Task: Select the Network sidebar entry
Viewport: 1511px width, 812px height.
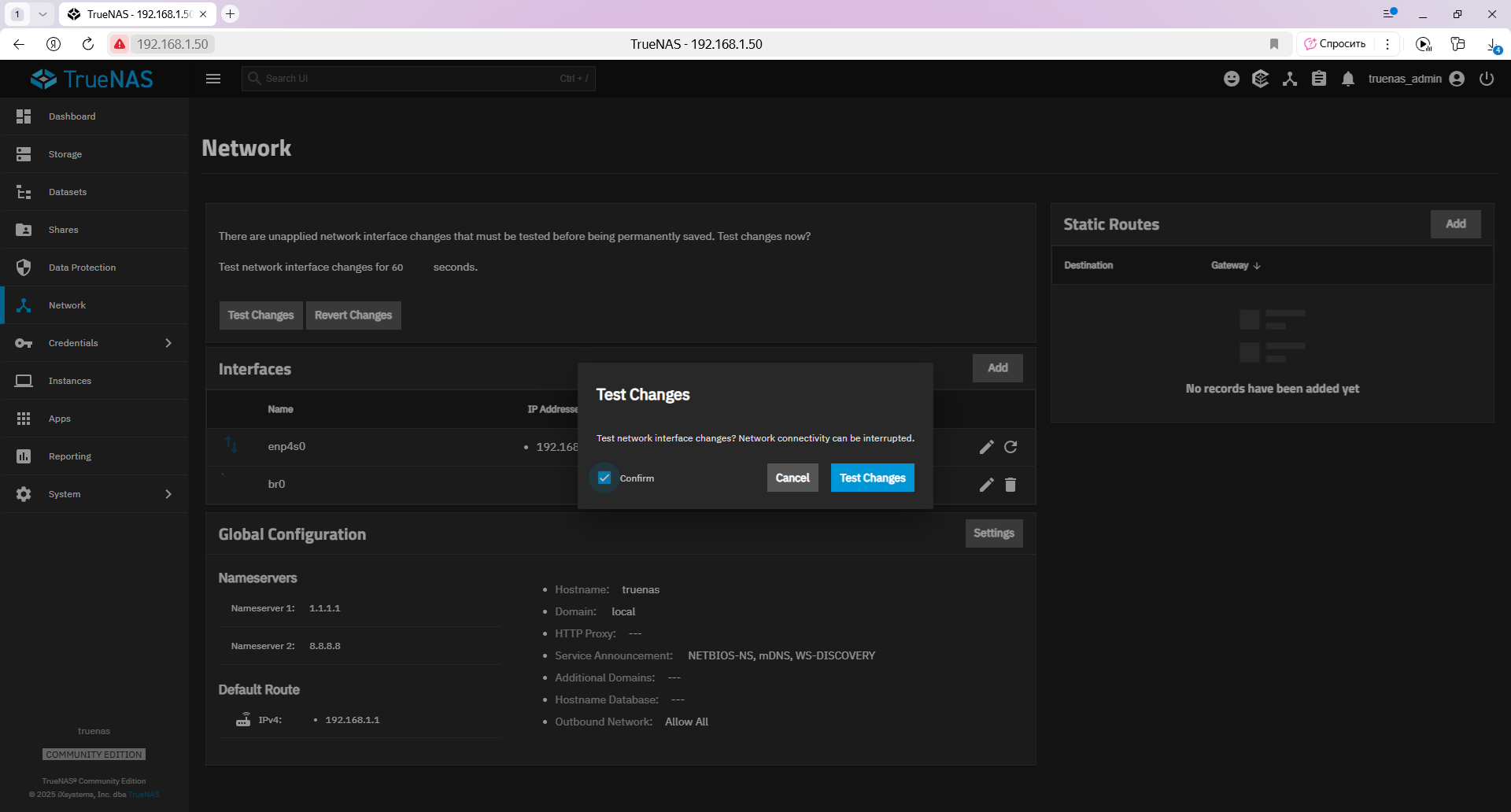Action: [94, 305]
